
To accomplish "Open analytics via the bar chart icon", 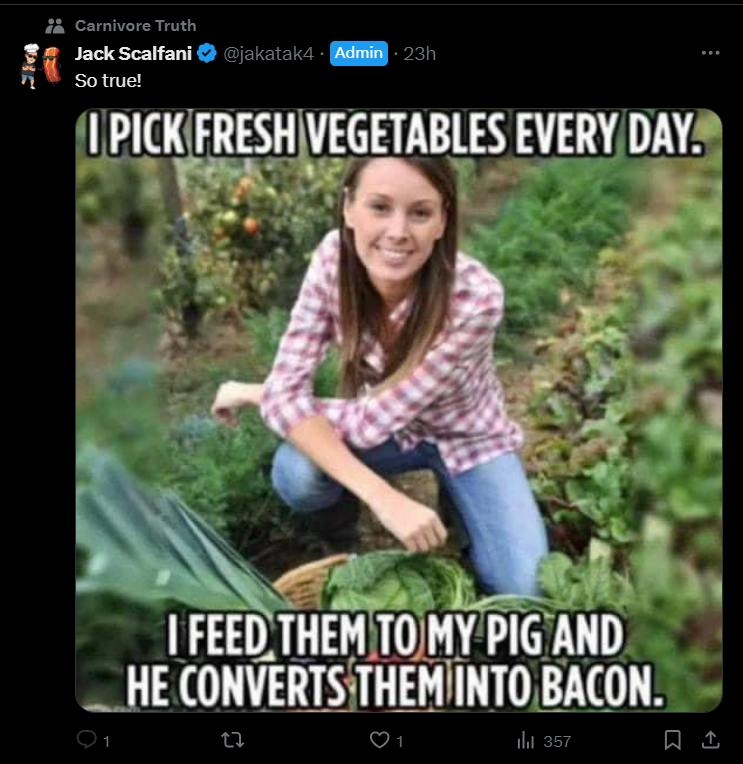I will [525, 741].
